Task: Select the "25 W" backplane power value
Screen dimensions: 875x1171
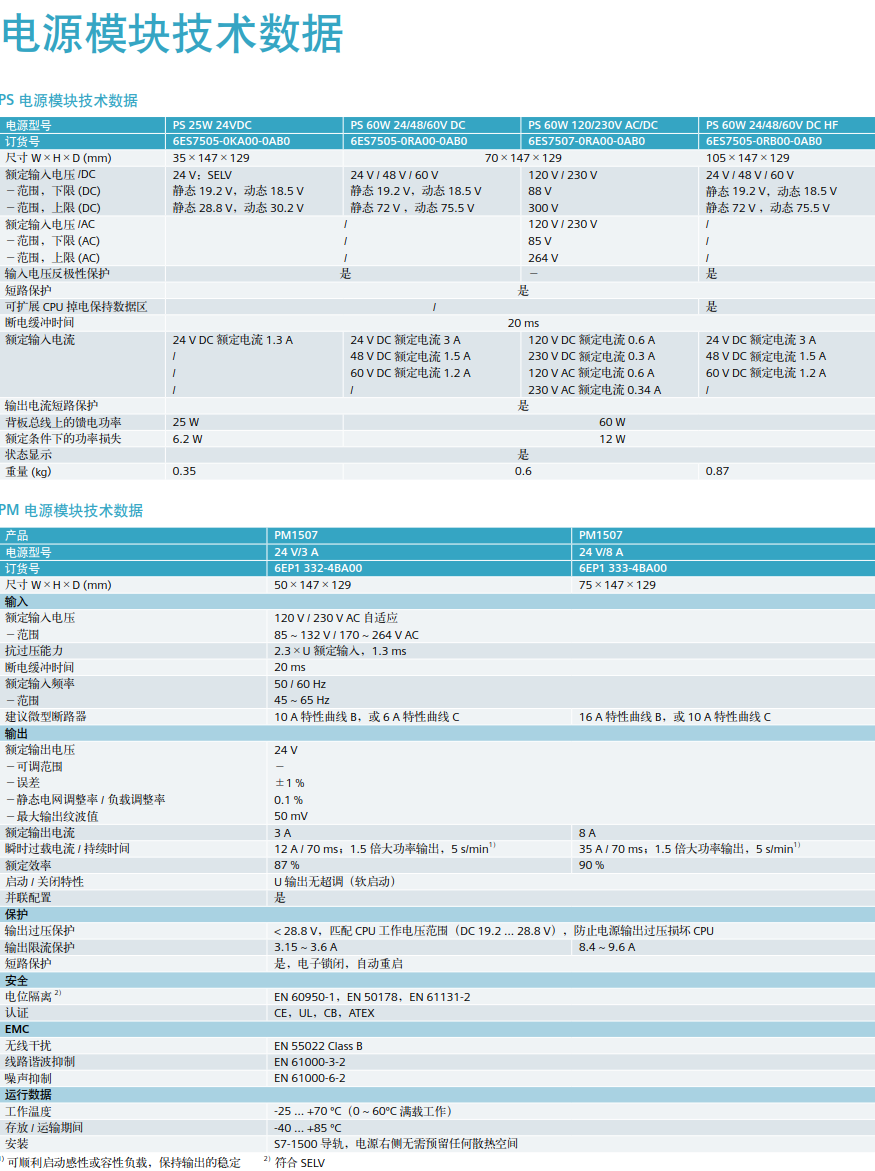Action: [x=186, y=422]
